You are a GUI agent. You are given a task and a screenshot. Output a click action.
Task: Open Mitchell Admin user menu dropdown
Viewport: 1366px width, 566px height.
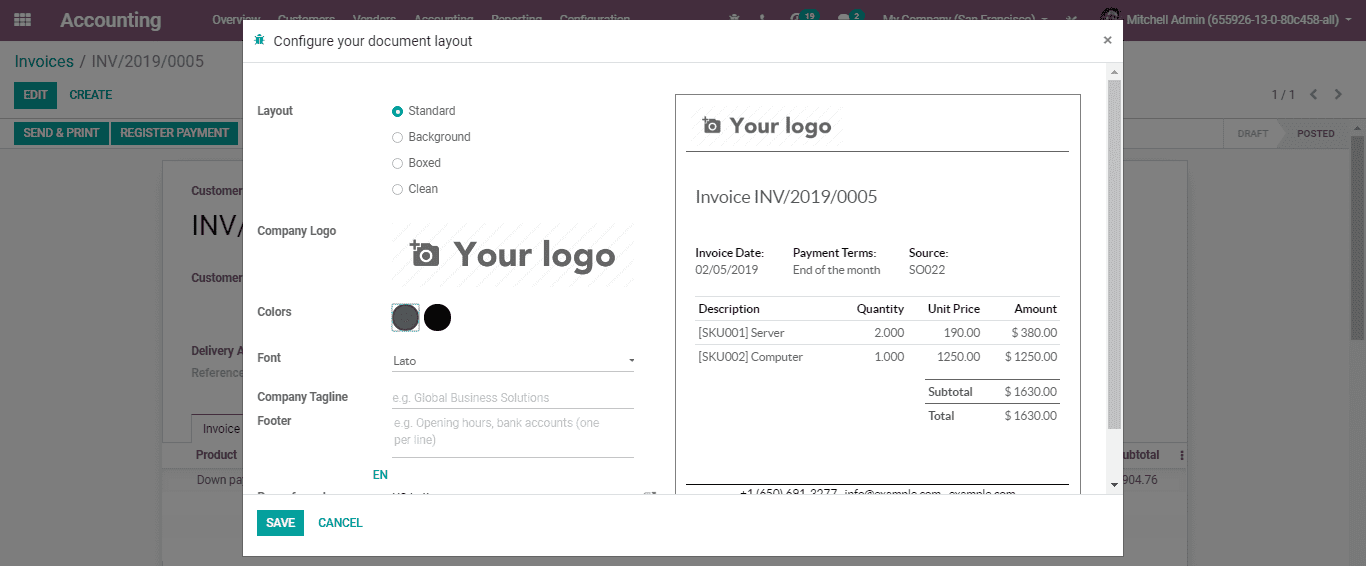pos(1231,20)
